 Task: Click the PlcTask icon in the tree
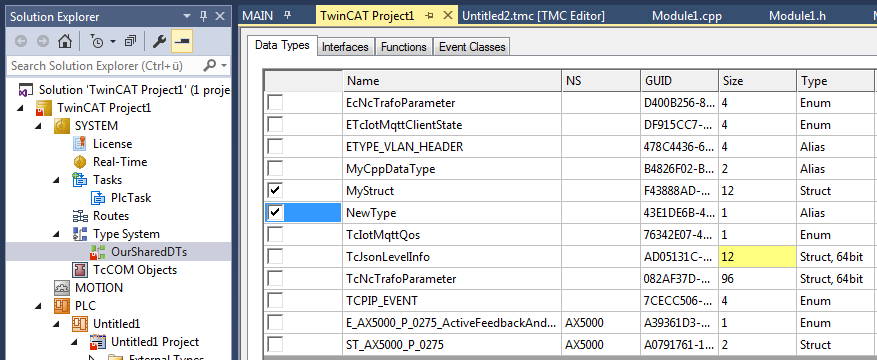[98, 197]
